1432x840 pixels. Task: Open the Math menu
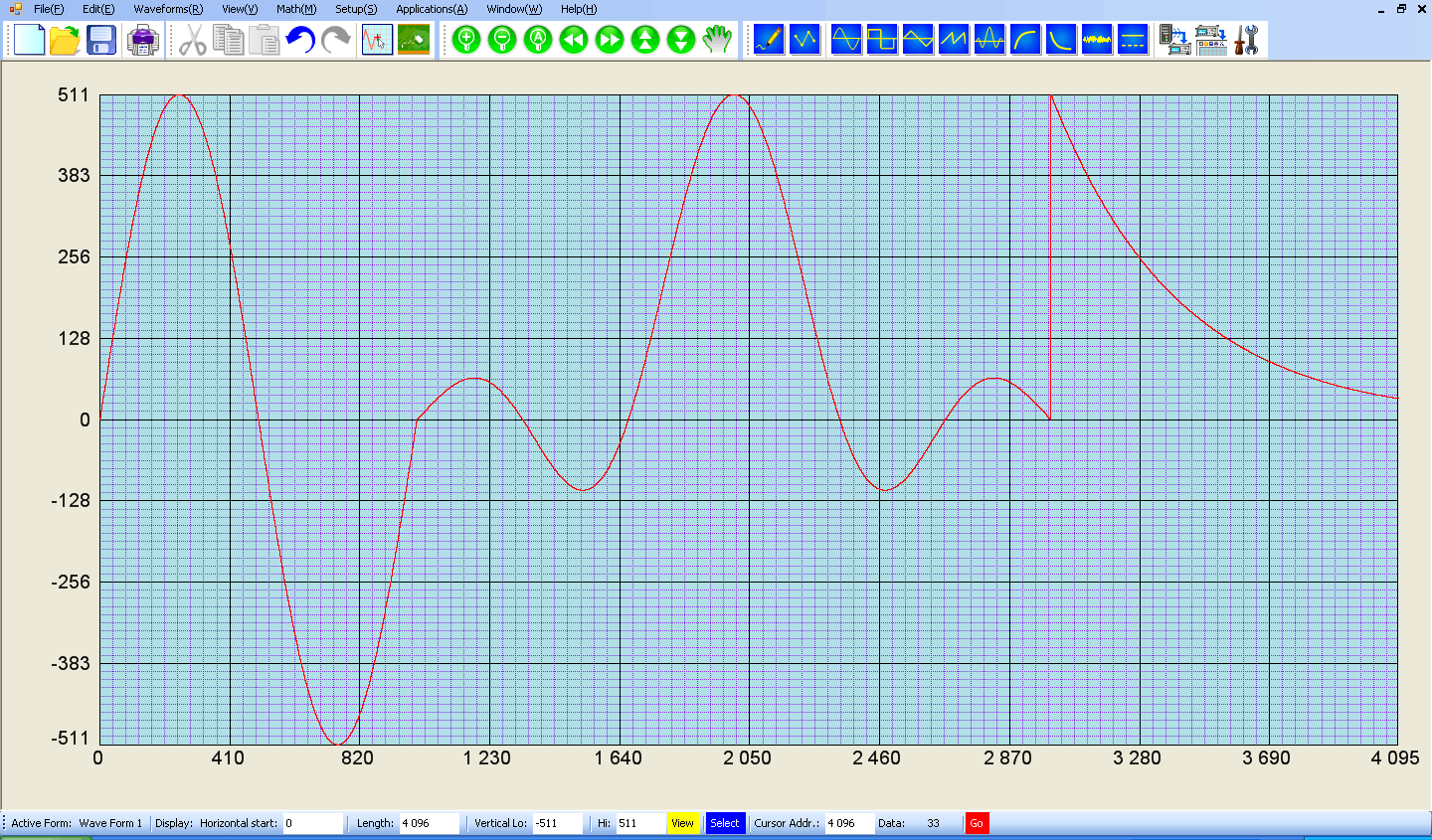pyautogui.click(x=296, y=9)
